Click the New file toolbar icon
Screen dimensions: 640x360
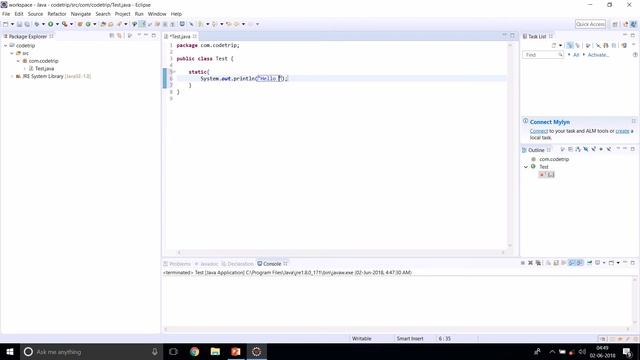pos(6,24)
